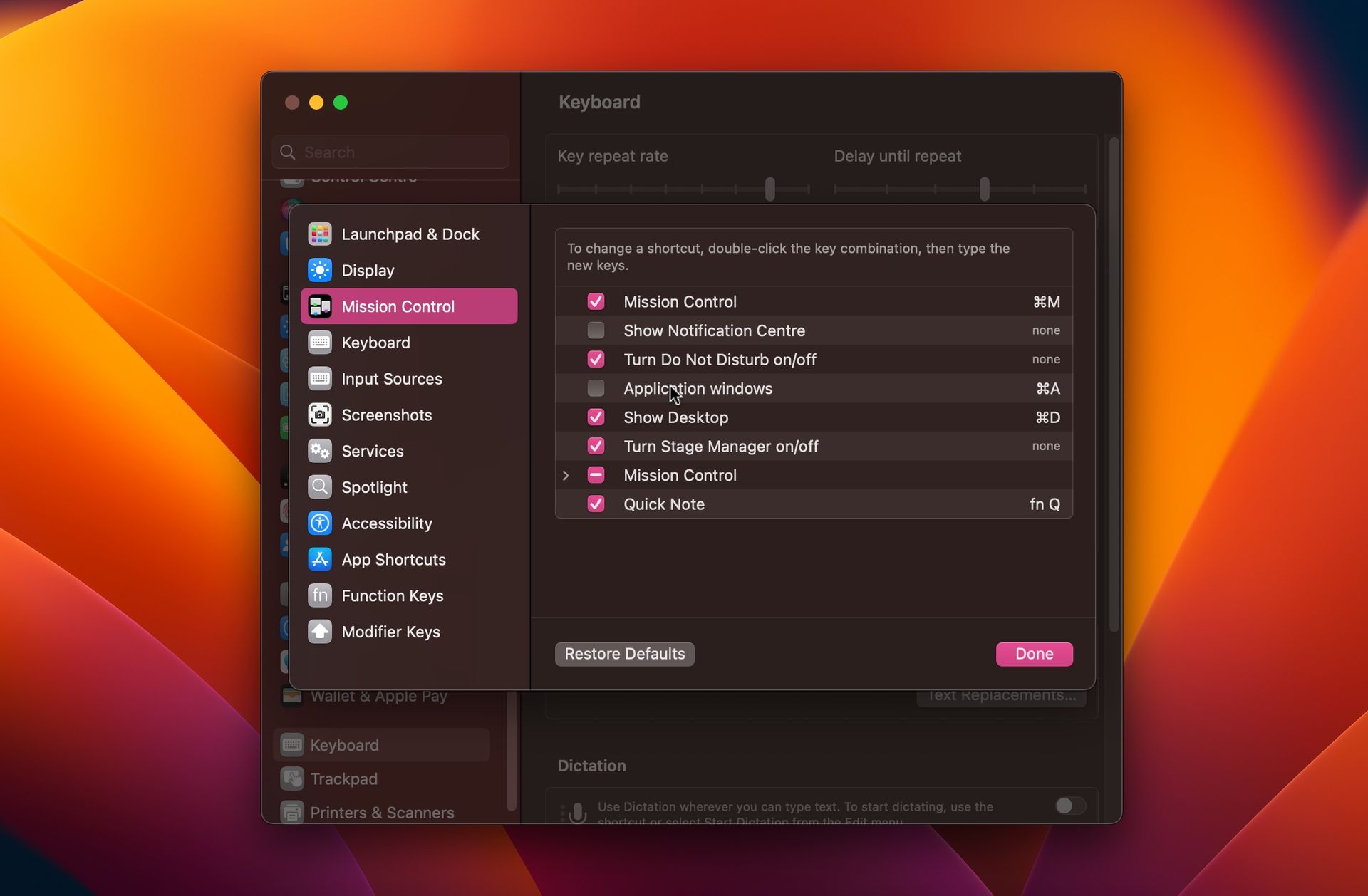Viewport: 1368px width, 896px height.
Task: Select the Spotlight magnifier icon
Action: pyautogui.click(x=320, y=486)
